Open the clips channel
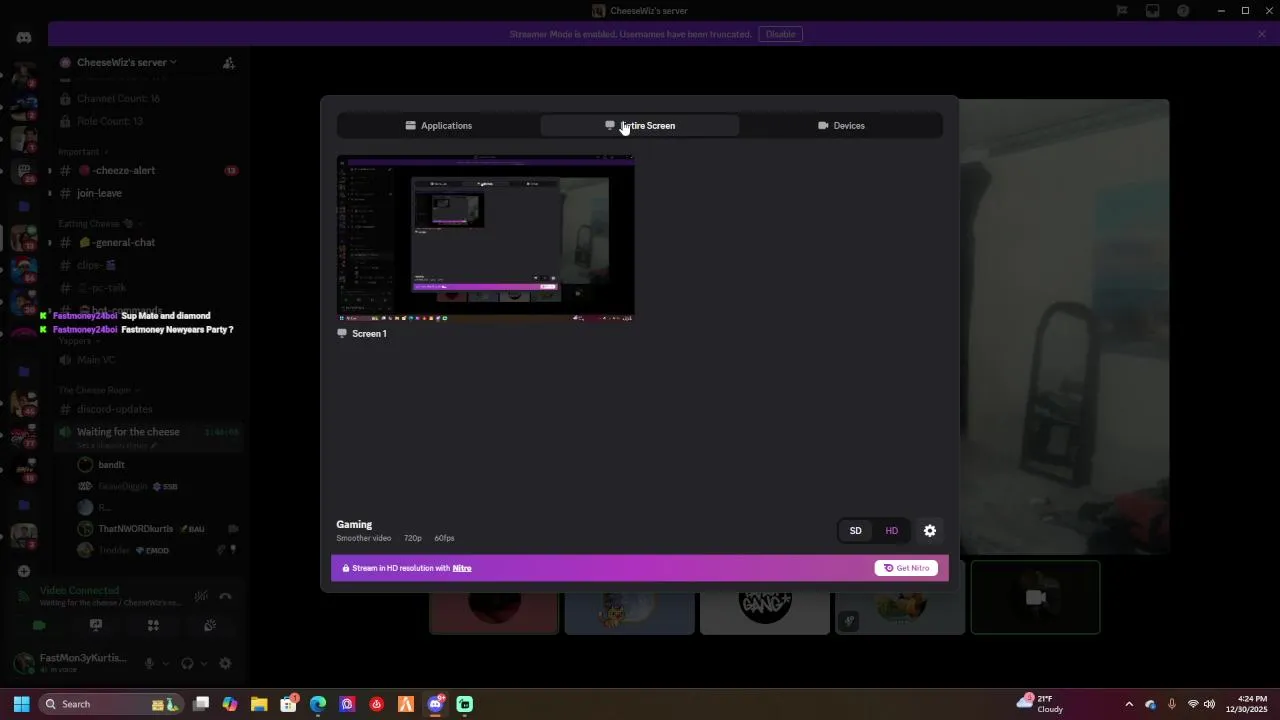Screen dimensions: 1280x720 point(148,265)
